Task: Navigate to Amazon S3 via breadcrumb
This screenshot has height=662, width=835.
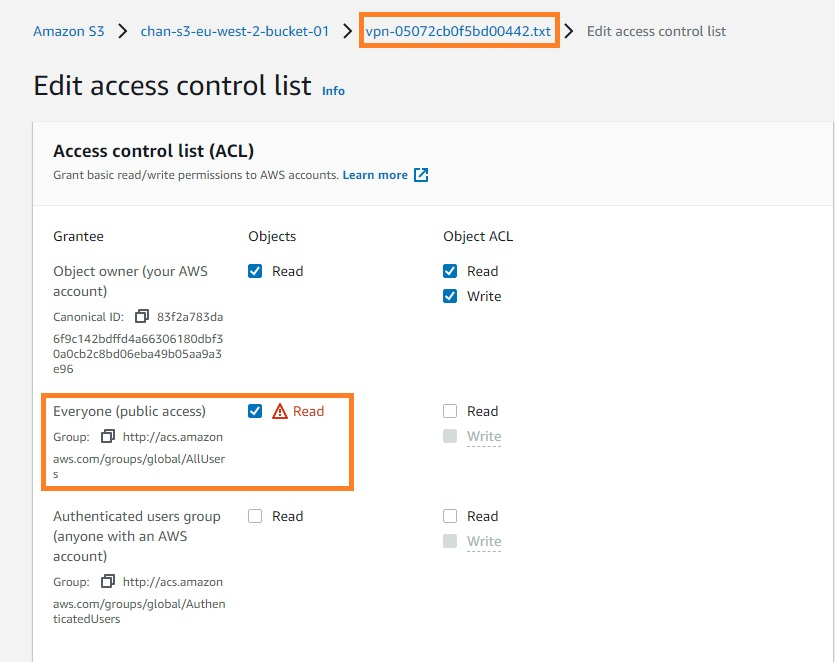Action: pos(68,31)
